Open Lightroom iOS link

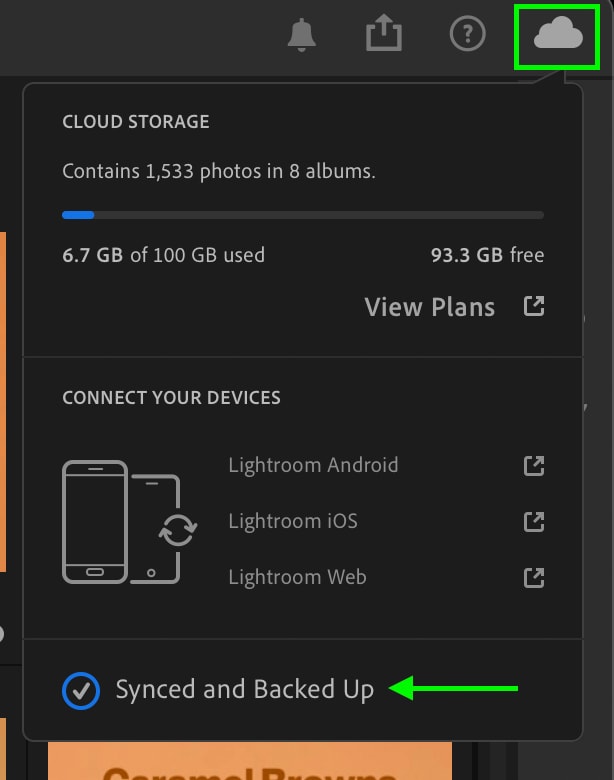[293, 521]
